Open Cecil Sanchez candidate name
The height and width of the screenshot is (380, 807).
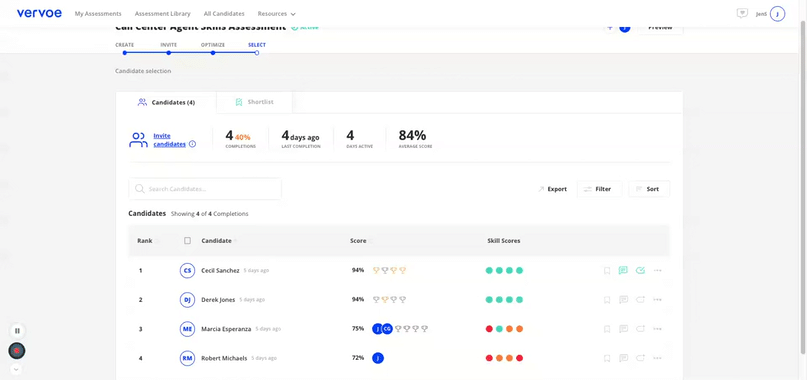pyautogui.click(x=220, y=270)
